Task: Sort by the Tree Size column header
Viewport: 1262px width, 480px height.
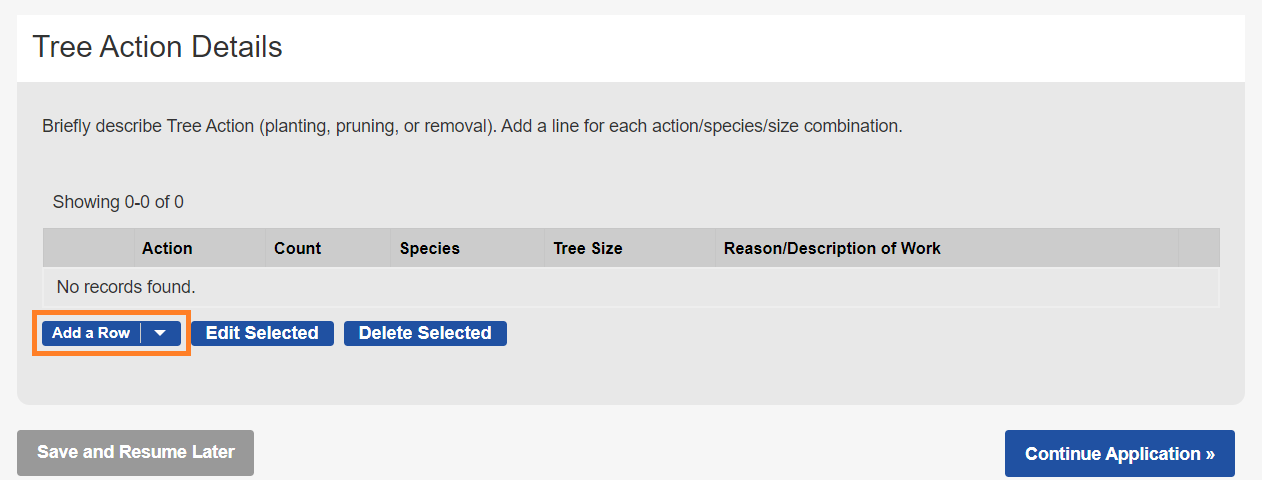Action: click(x=588, y=248)
